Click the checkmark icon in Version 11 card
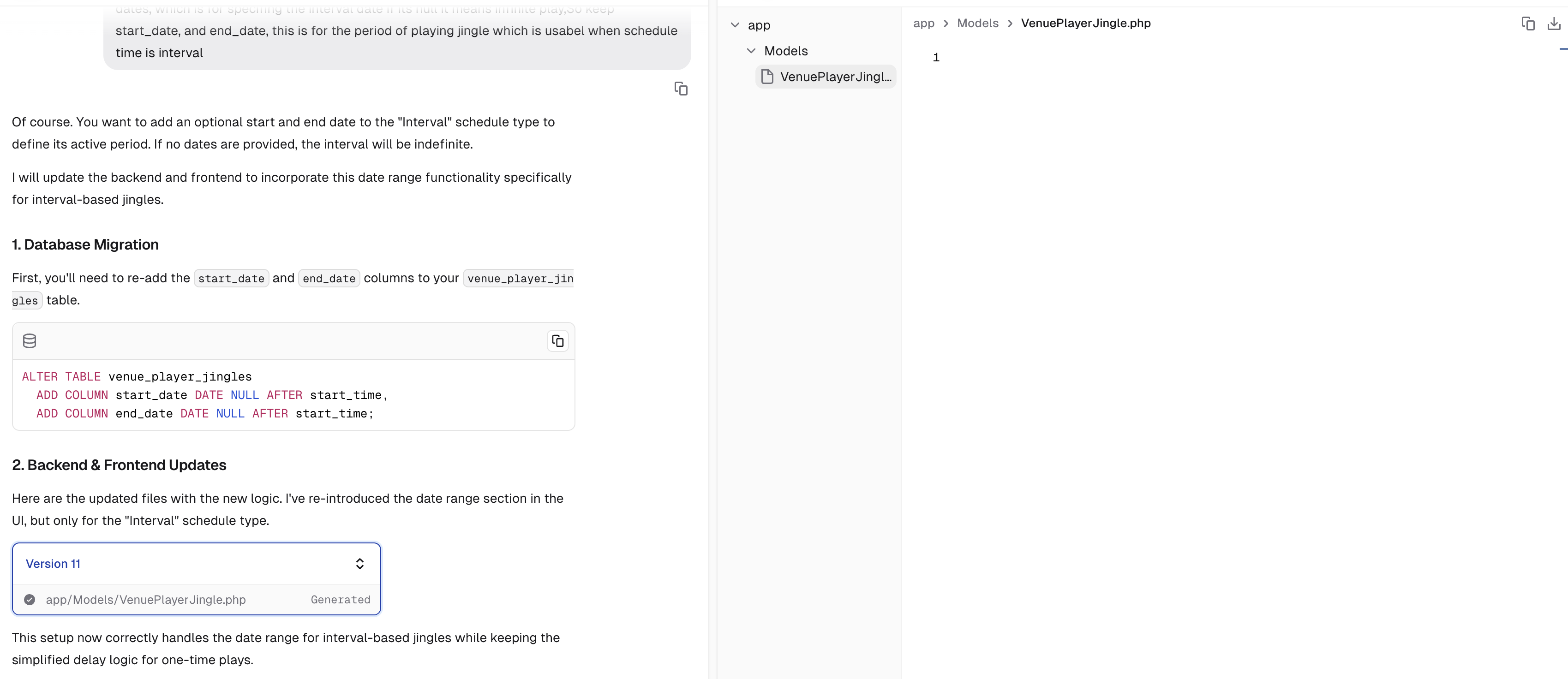Viewport: 1568px width, 679px height. point(29,599)
